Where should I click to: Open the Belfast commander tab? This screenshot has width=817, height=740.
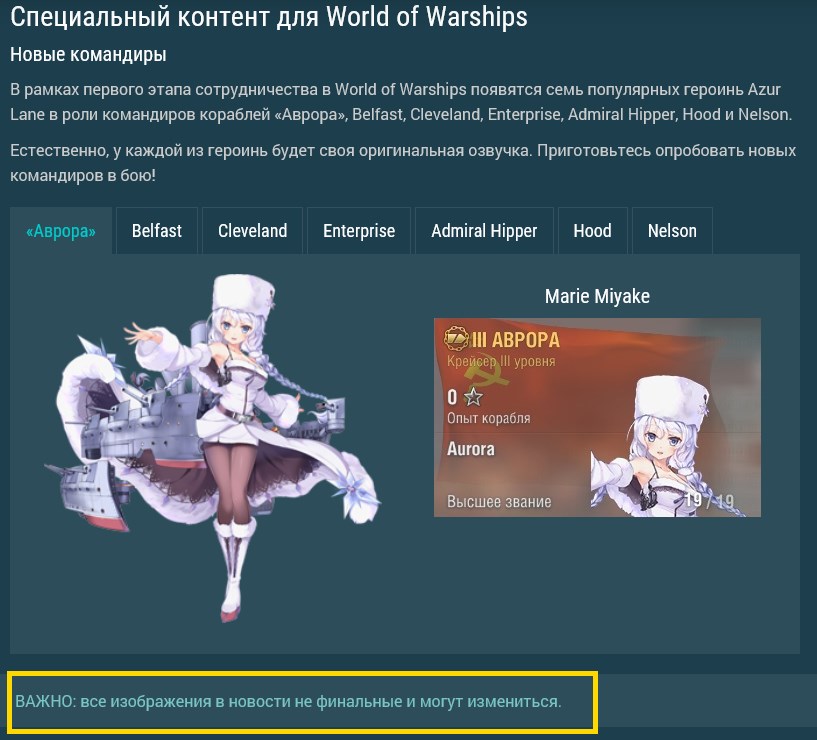coord(157,230)
